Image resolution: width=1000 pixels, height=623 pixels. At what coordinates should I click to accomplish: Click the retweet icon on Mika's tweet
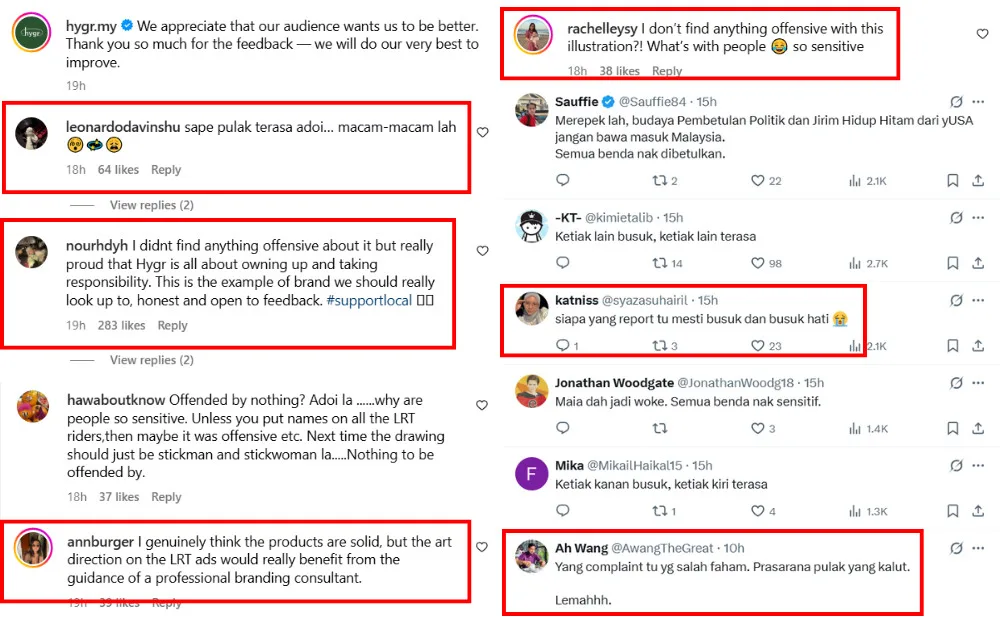click(x=659, y=512)
